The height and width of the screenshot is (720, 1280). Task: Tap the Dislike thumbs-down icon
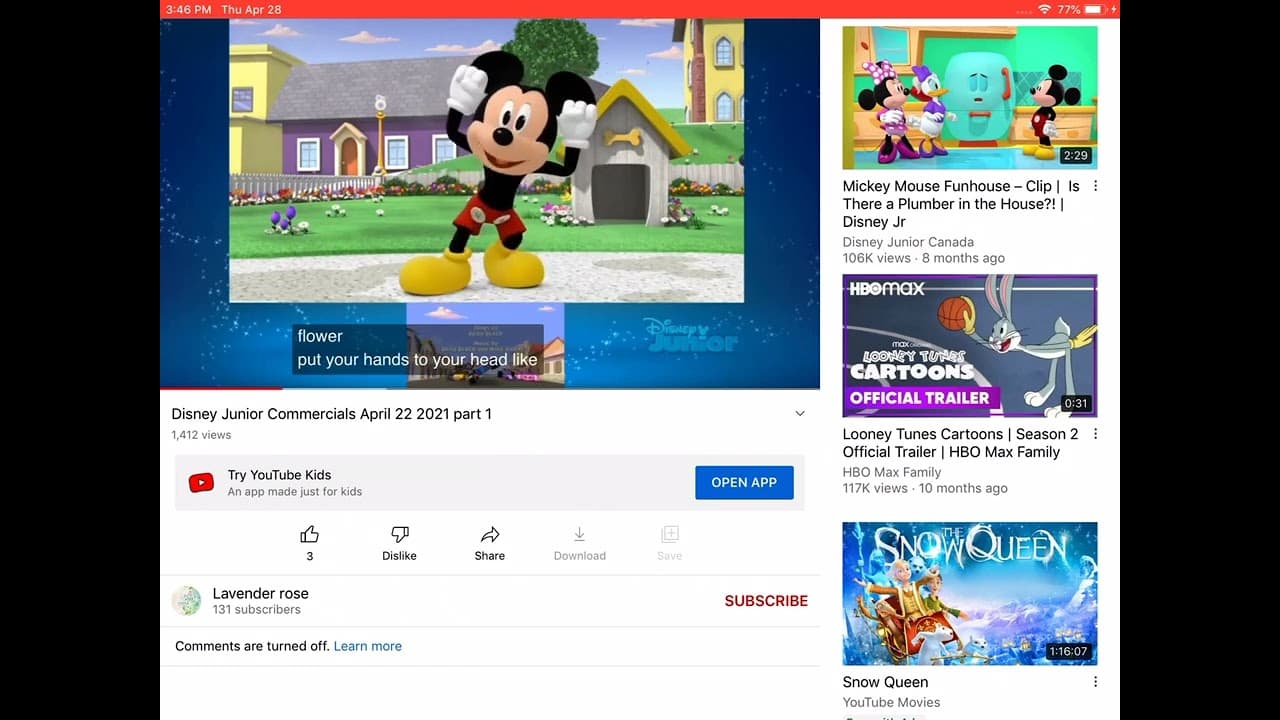[x=399, y=534]
